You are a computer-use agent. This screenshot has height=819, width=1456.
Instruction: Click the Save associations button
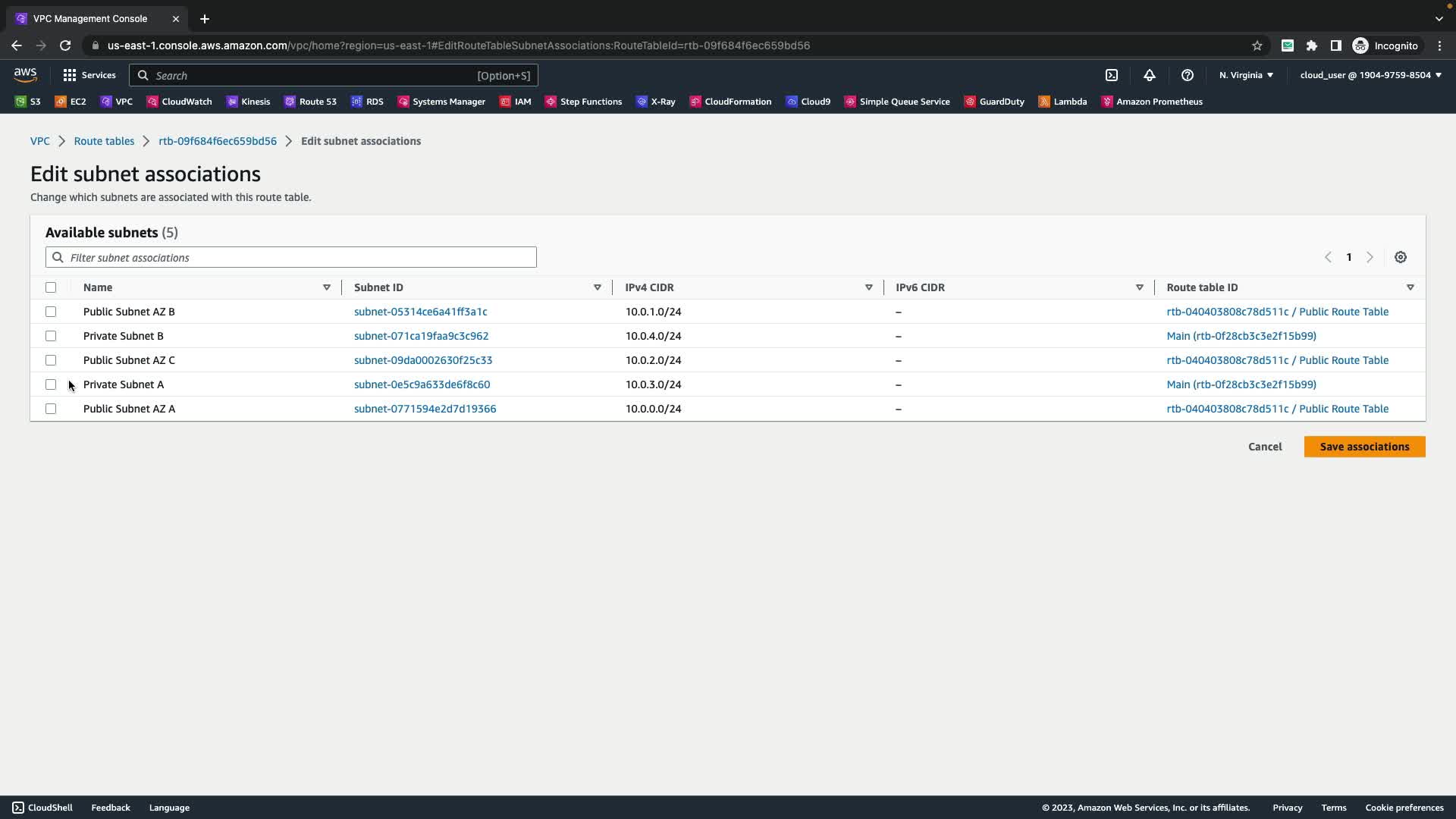pyautogui.click(x=1364, y=447)
